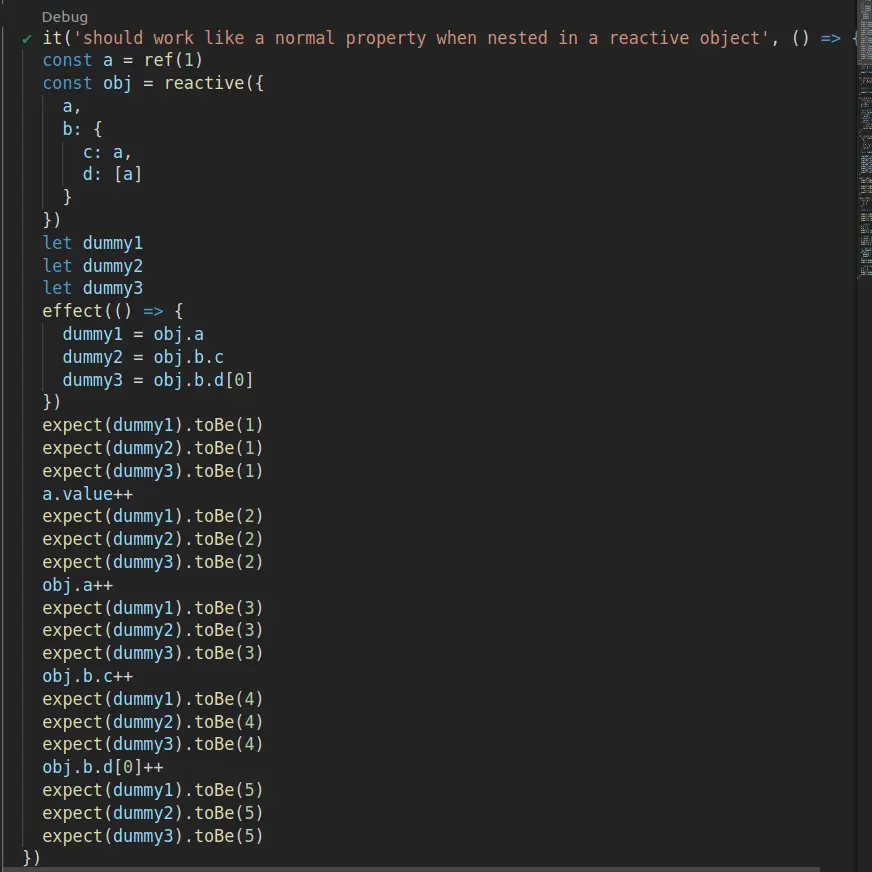
Task: Click the line 'a.value++'
Action: [x=88, y=494]
